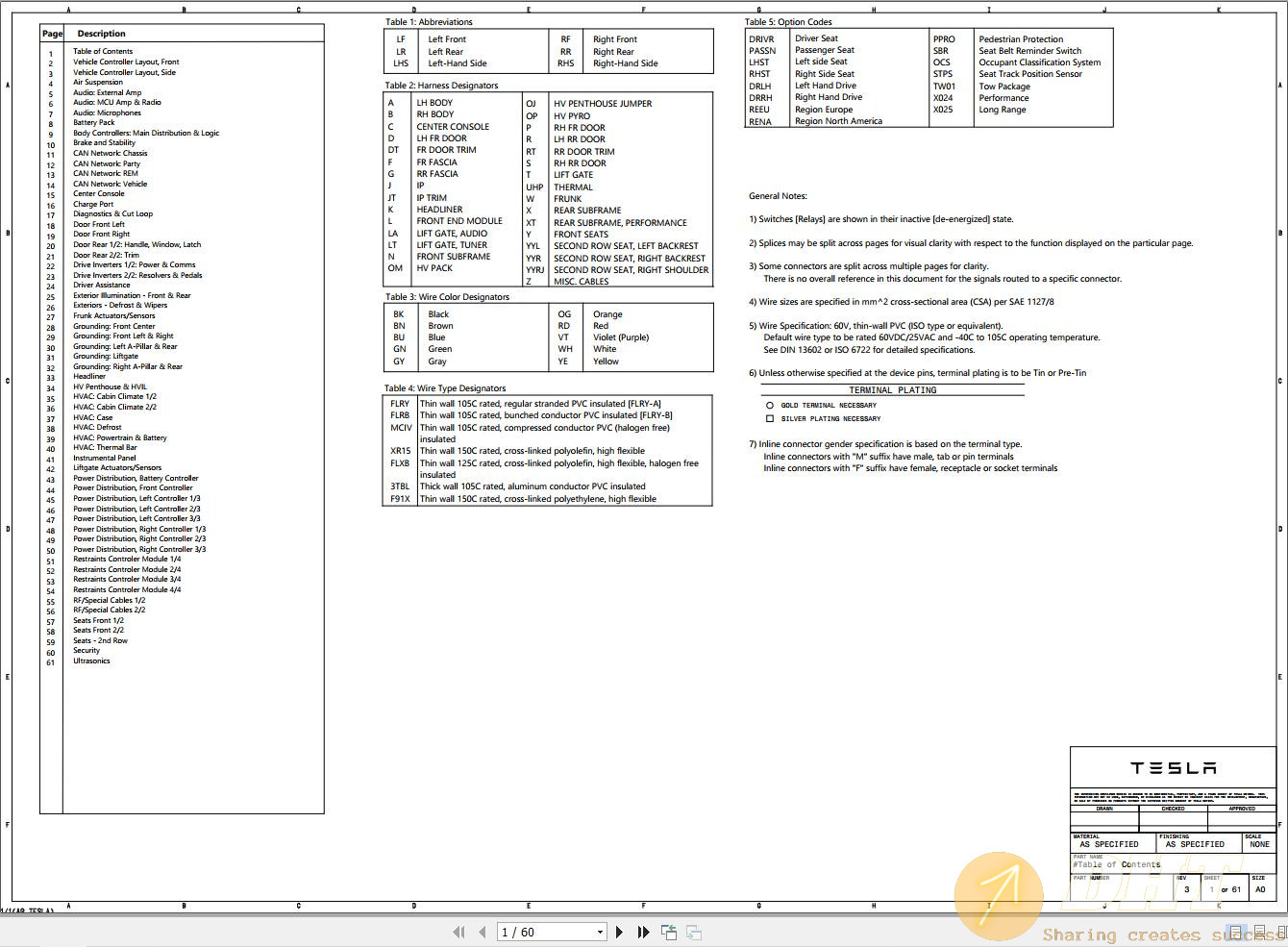The height and width of the screenshot is (947, 1288).
Task: Click 'Power Distribution, Battery Controller' entry
Action: pyautogui.click(x=136, y=478)
